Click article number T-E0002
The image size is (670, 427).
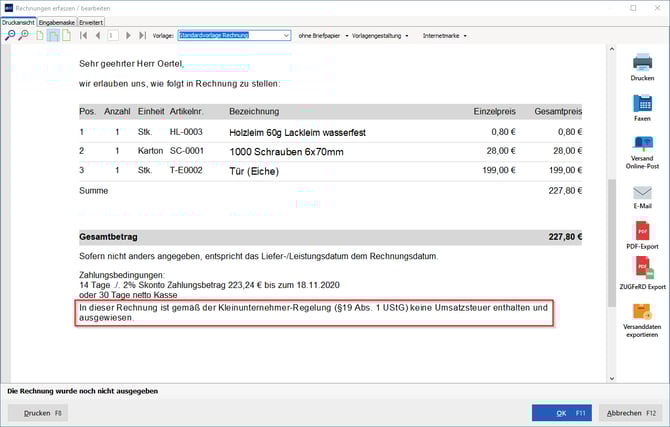point(186,170)
